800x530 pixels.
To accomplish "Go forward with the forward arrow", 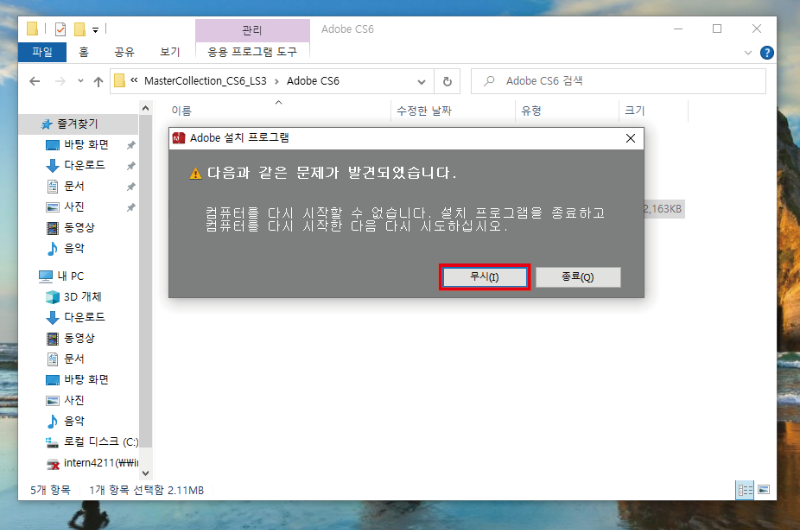I will (60, 81).
